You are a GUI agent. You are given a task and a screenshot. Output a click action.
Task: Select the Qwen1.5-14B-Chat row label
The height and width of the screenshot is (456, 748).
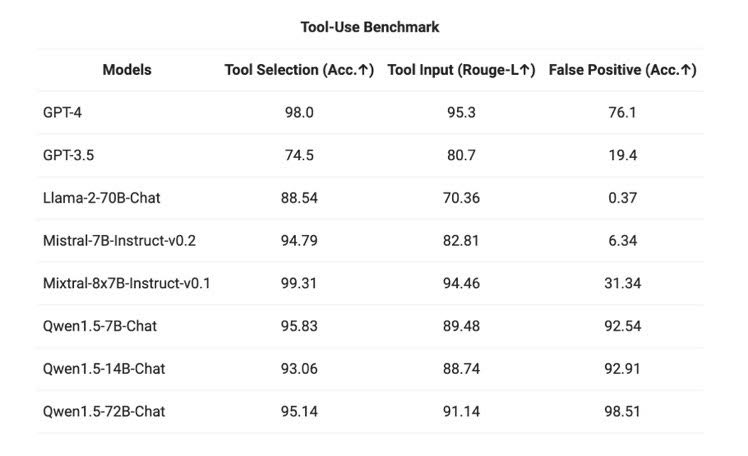[103, 368]
